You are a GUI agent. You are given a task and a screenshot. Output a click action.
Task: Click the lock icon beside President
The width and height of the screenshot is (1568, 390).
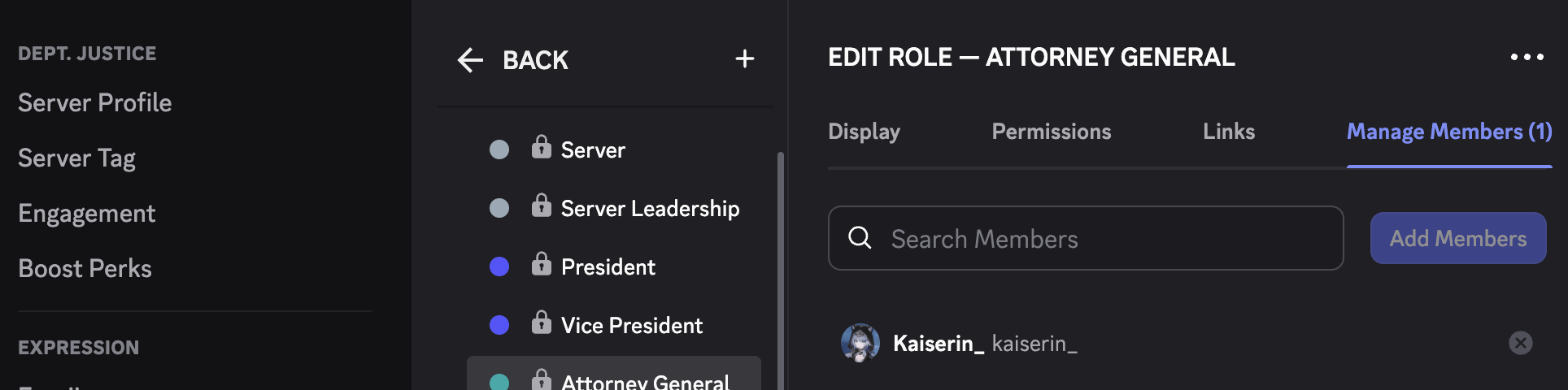tap(541, 265)
